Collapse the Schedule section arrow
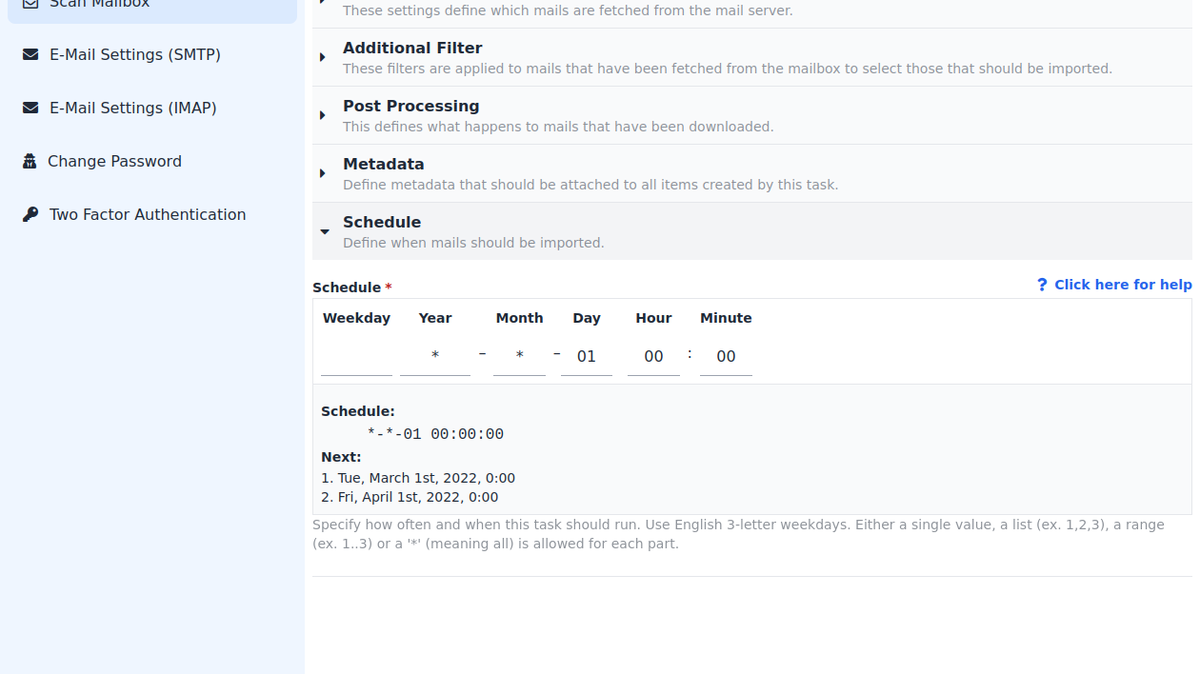The height and width of the screenshot is (674, 1200). pos(324,232)
